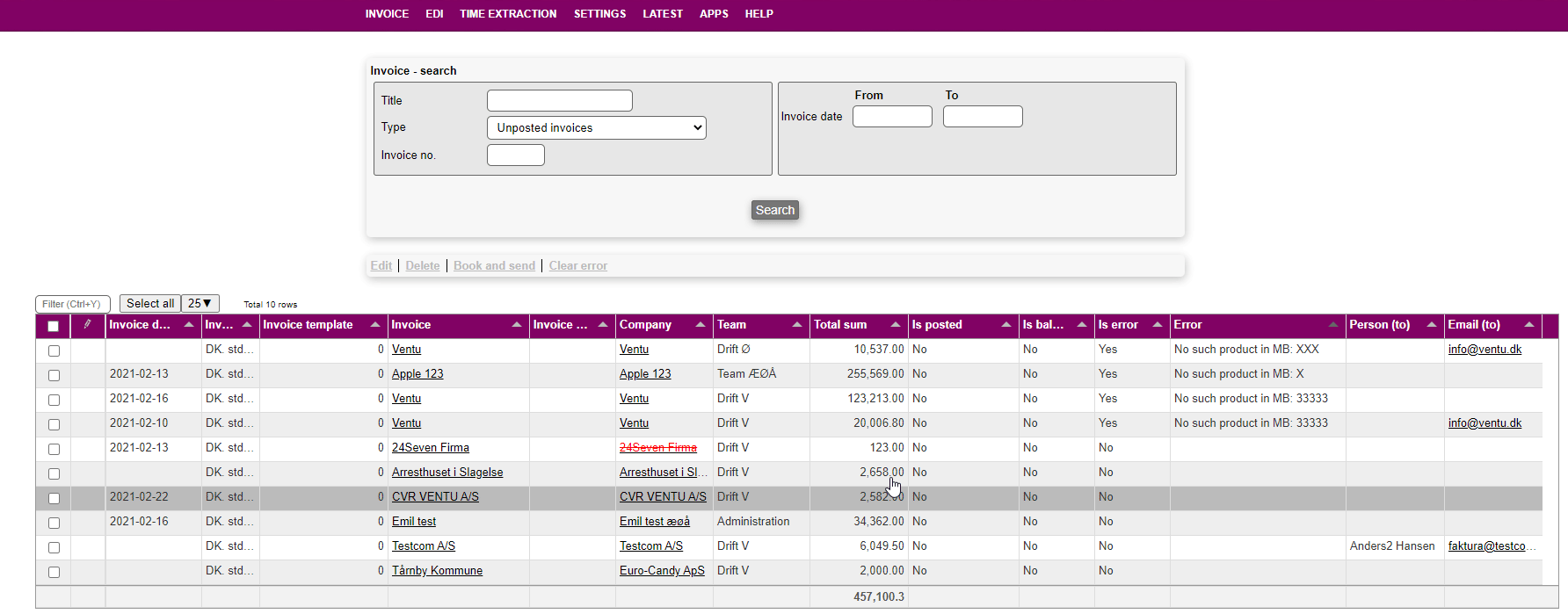The width and height of the screenshot is (1568, 614).
Task: Expand the 25 rows-per-page dropdown
Action: click(x=200, y=304)
